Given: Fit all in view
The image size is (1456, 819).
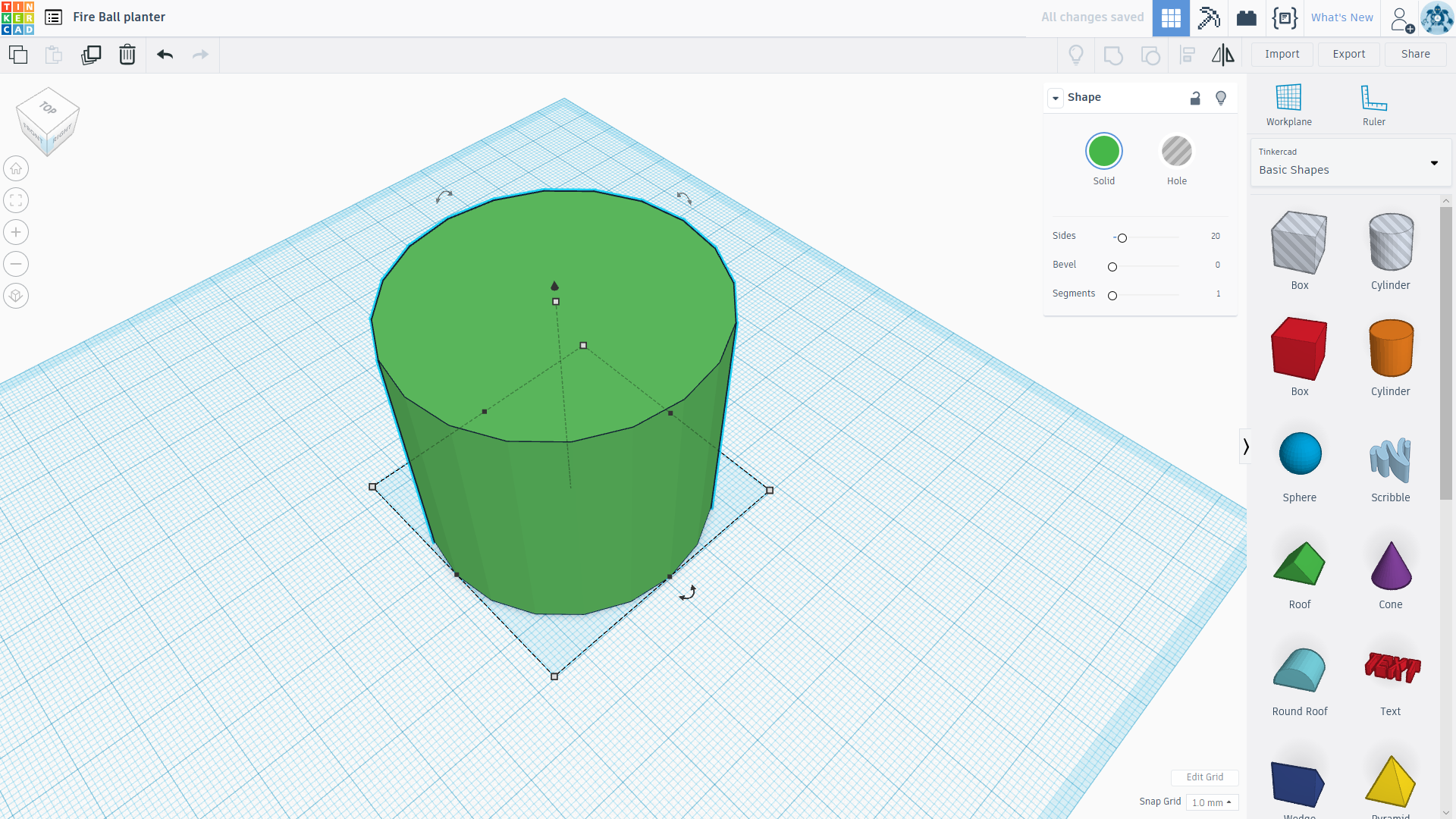Looking at the screenshot, I should pos(16,200).
